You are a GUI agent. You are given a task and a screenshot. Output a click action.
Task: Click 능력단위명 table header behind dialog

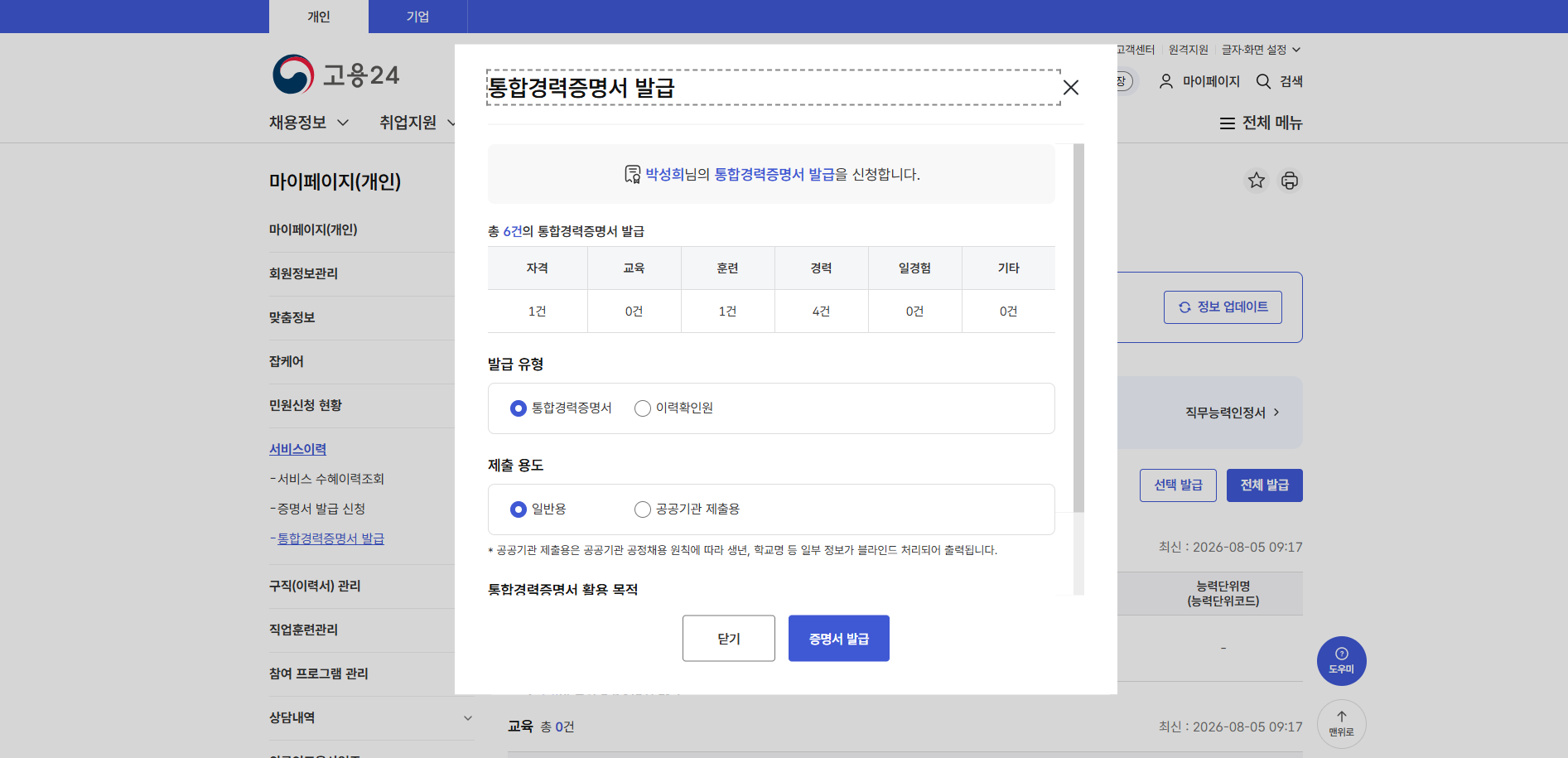(x=1223, y=594)
